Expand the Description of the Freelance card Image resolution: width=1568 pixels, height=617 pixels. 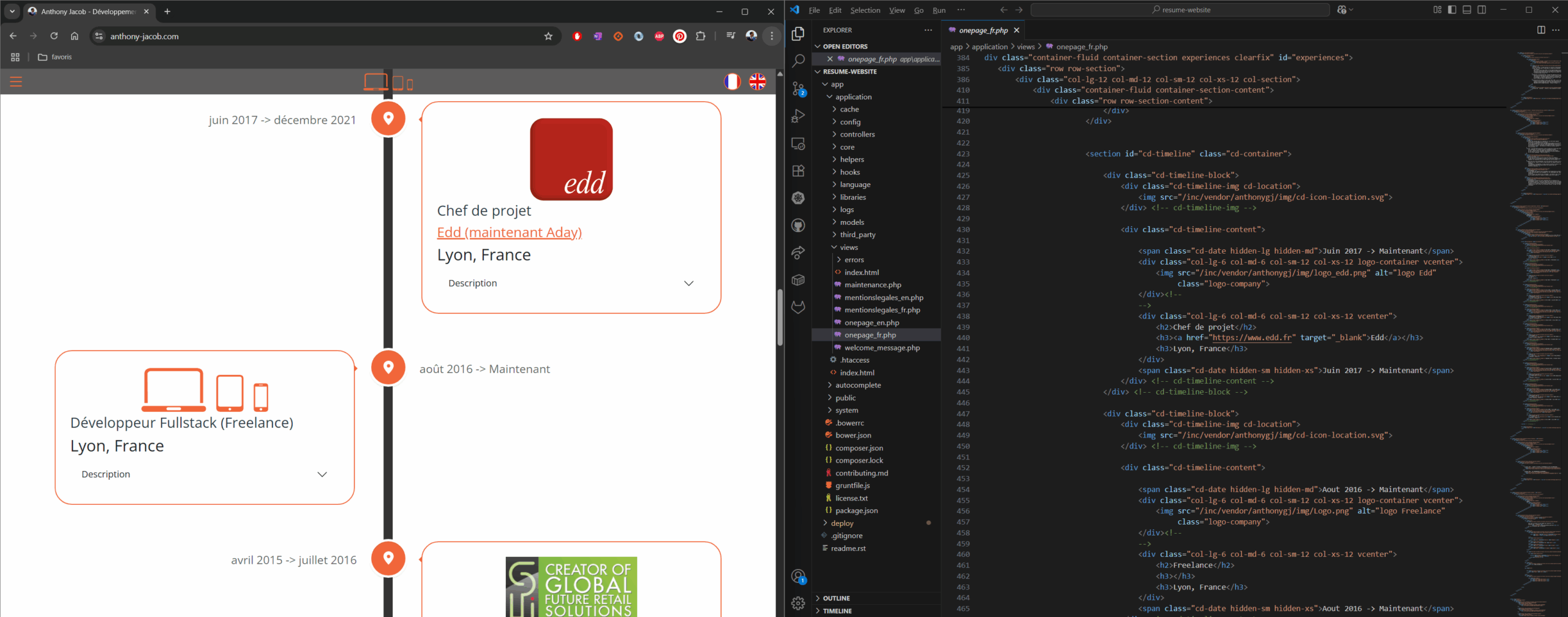click(205, 474)
